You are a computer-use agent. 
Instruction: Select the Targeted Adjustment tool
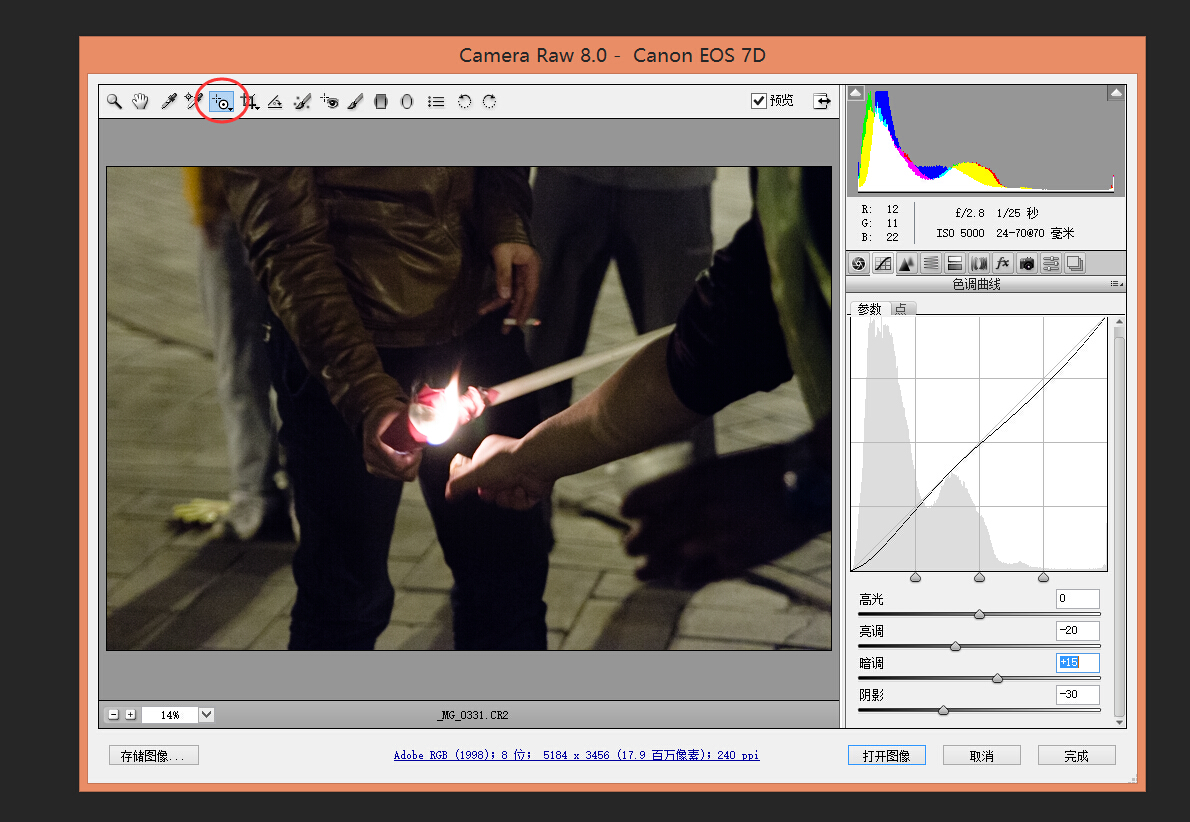(x=222, y=101)
